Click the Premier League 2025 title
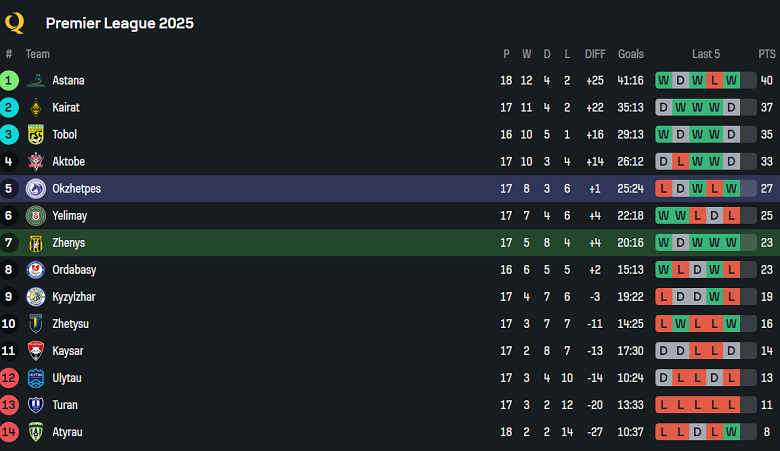Viewport: 780px width, 451px height. (x=120, y=23)
